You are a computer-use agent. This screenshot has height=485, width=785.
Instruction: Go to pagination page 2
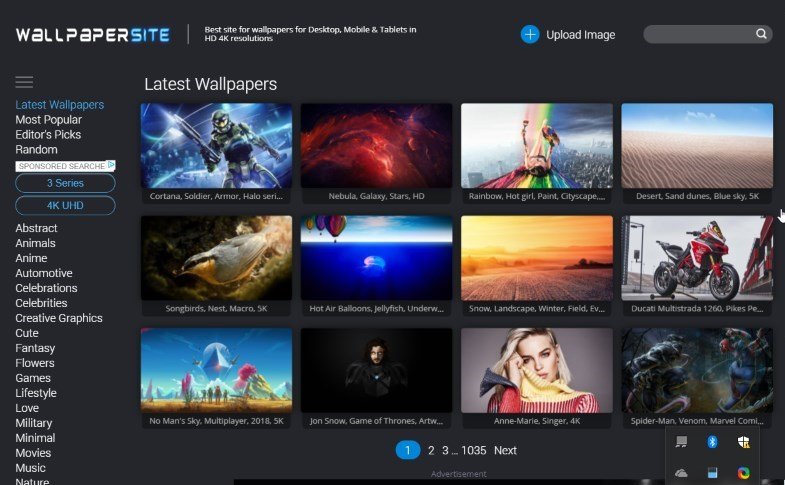tap(431, 450)
